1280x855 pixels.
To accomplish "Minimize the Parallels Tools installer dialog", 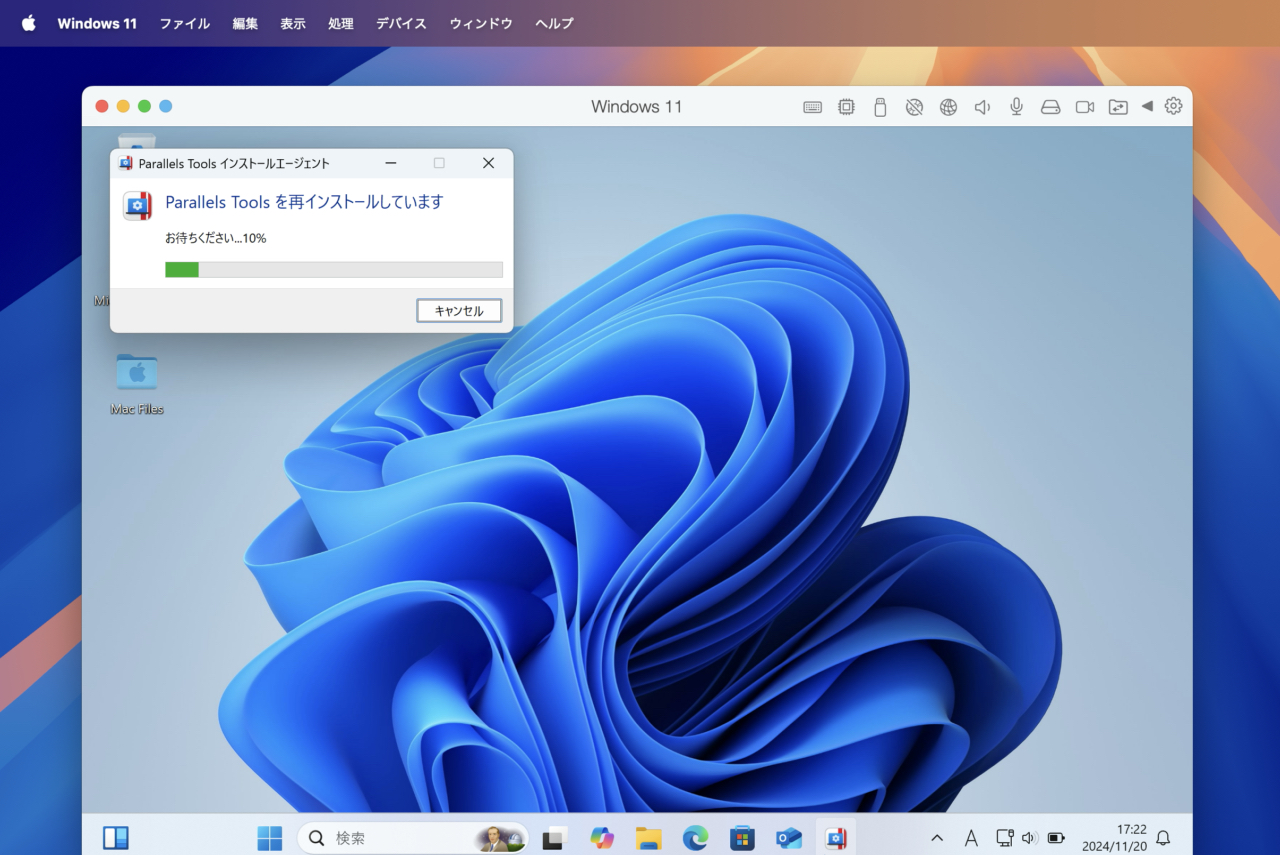I will coord(391,163).
